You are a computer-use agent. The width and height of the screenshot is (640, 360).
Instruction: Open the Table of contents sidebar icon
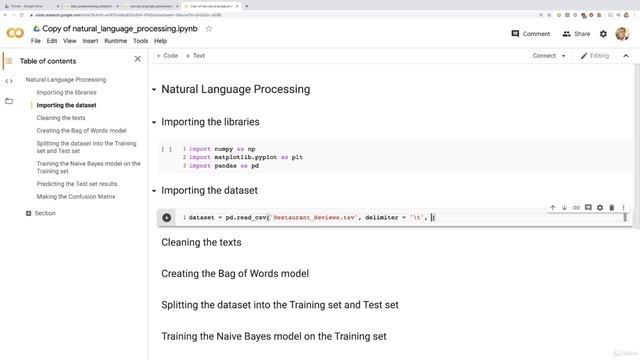click(x=9, y=61)
